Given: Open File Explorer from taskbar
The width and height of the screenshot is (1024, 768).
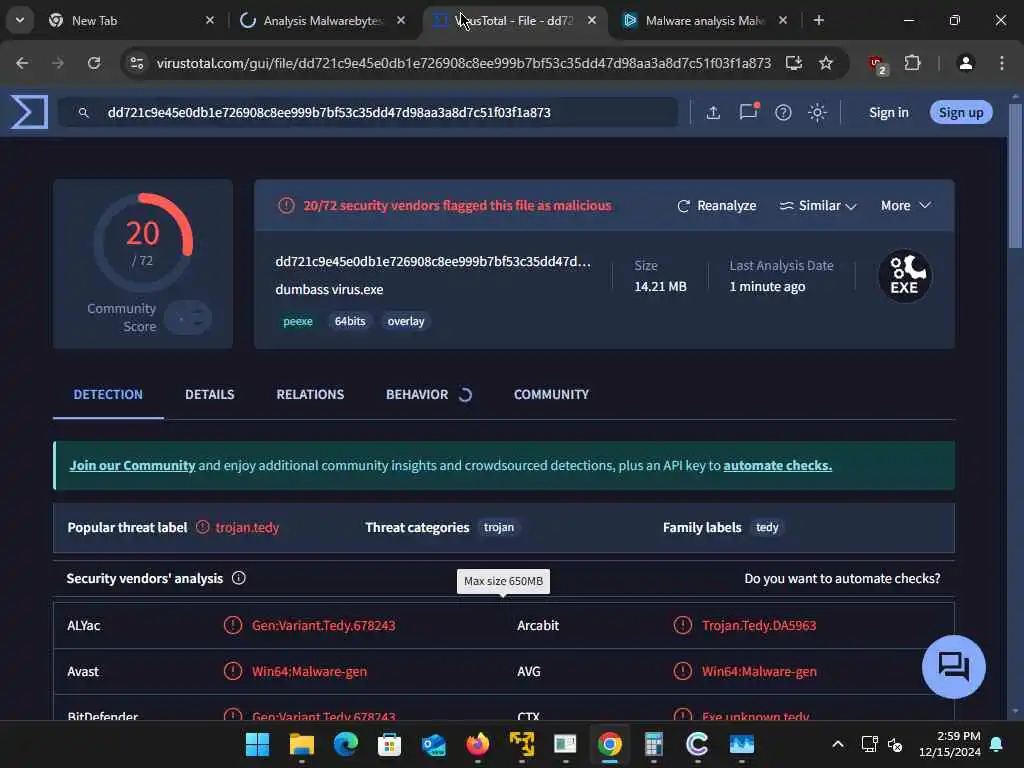Looking at the screenshot, I should tap(302, 744).
